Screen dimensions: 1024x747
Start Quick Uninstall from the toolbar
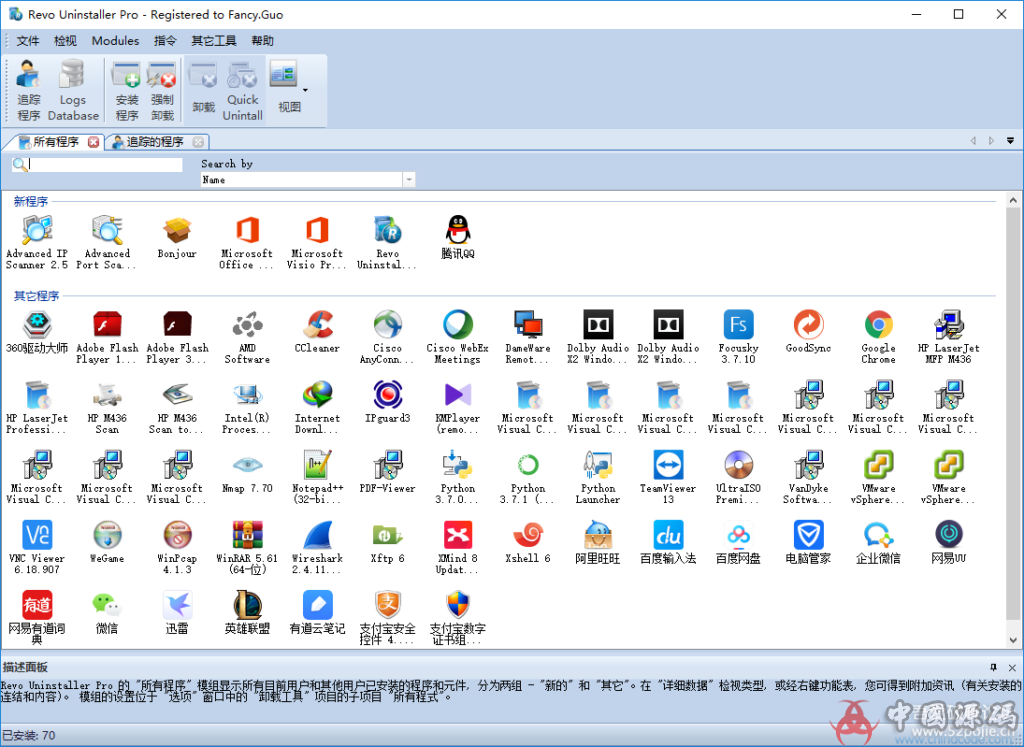[242, 88]
